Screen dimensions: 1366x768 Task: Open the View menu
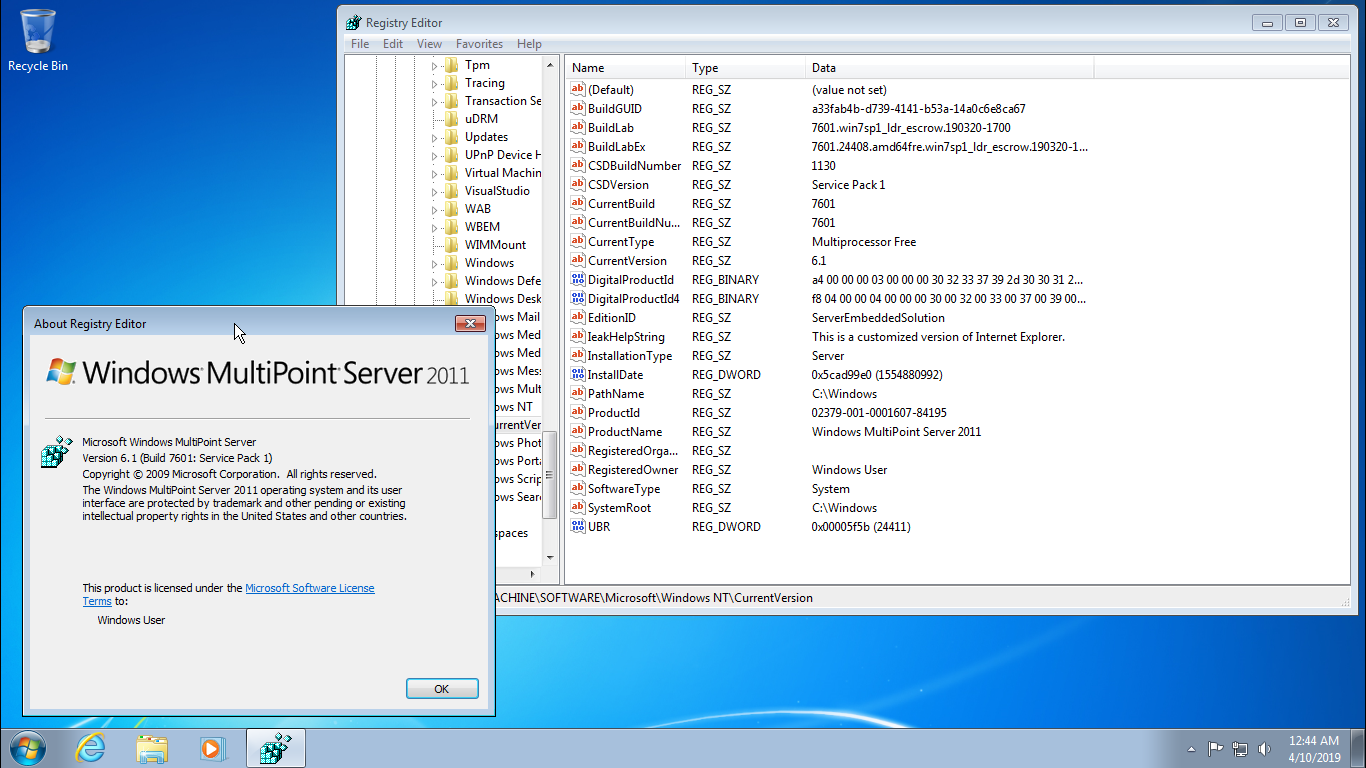(429, 44)
